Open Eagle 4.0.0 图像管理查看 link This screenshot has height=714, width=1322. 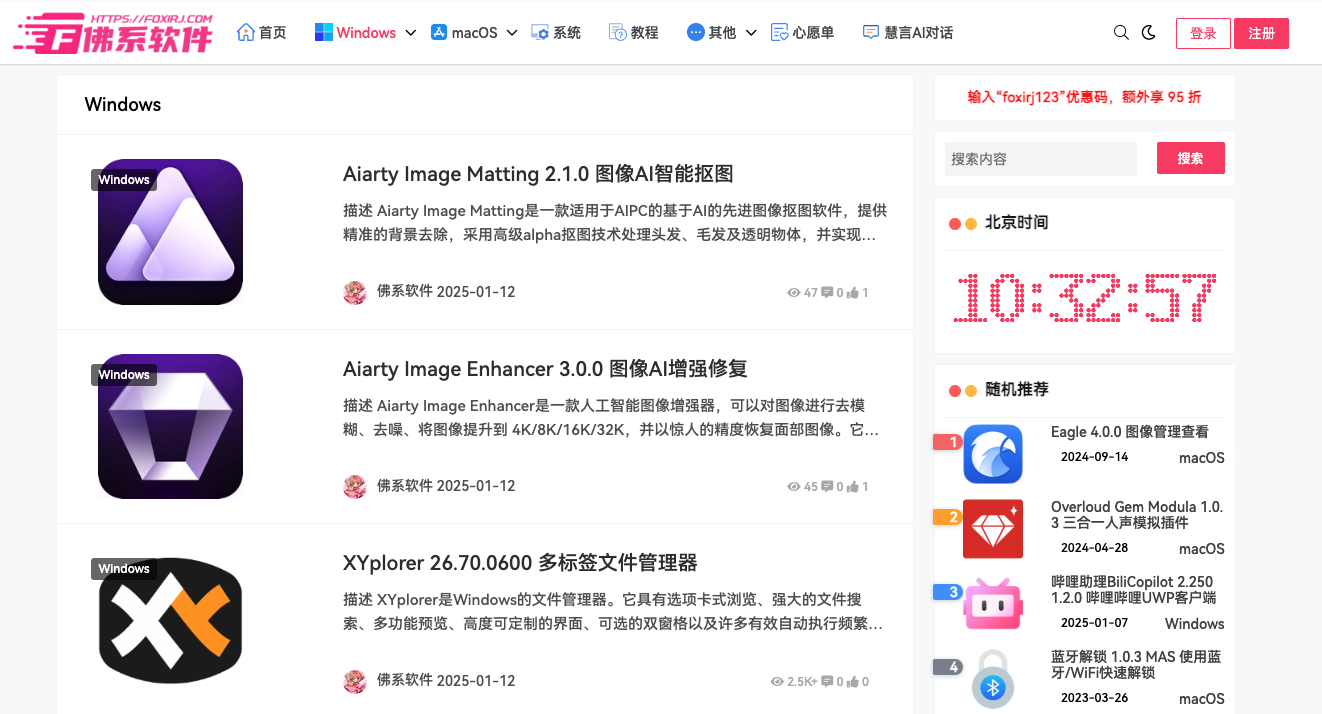tap(1130, 432)
